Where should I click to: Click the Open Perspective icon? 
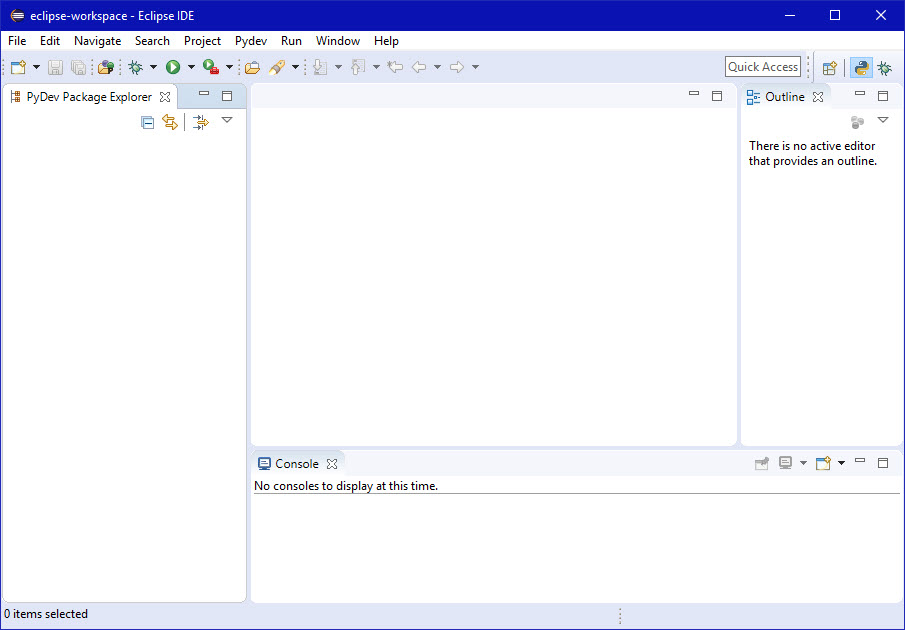tap(829, 68)
